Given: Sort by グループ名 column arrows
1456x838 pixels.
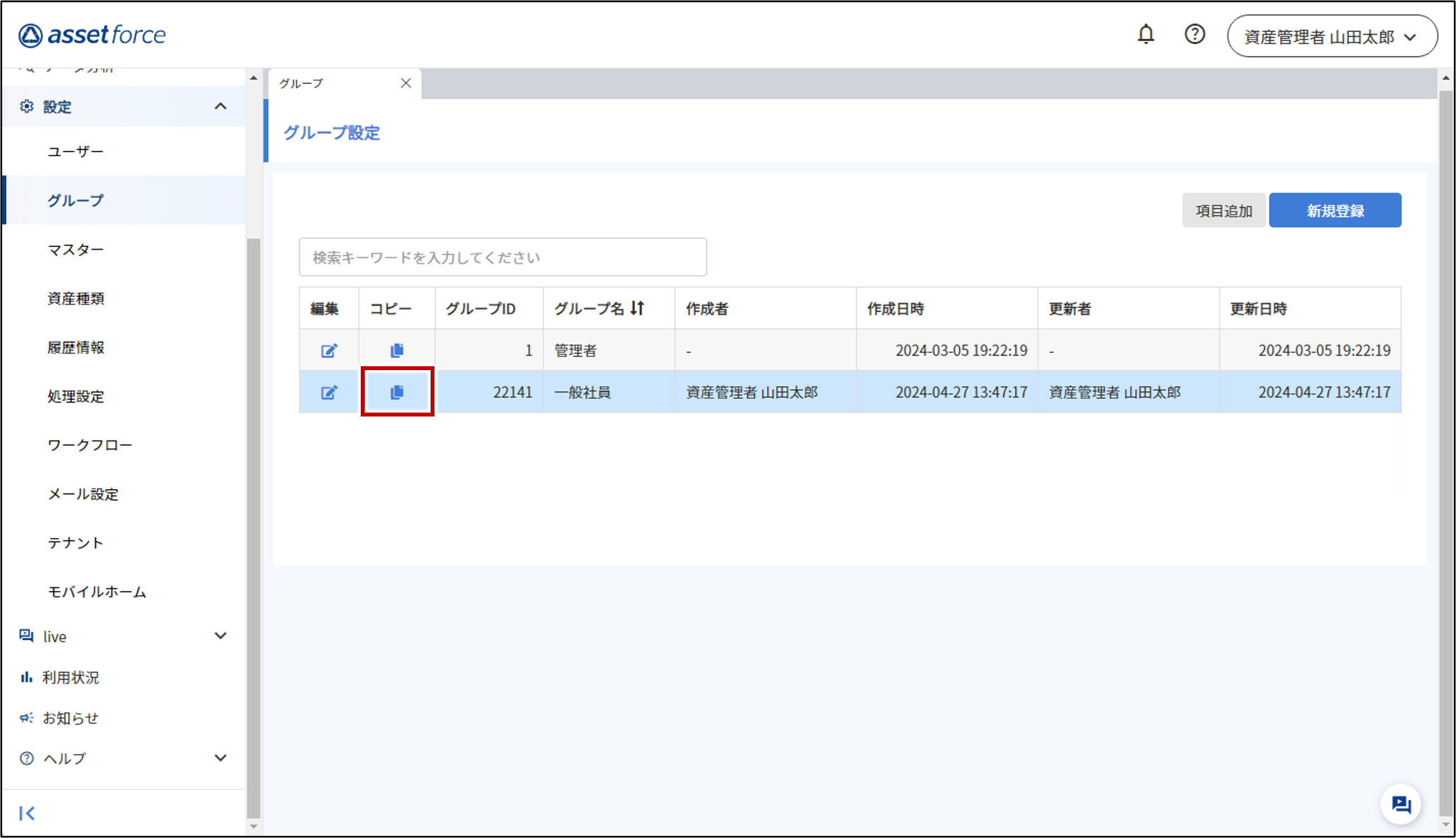Looking at the screenshot, I should 637,309.
